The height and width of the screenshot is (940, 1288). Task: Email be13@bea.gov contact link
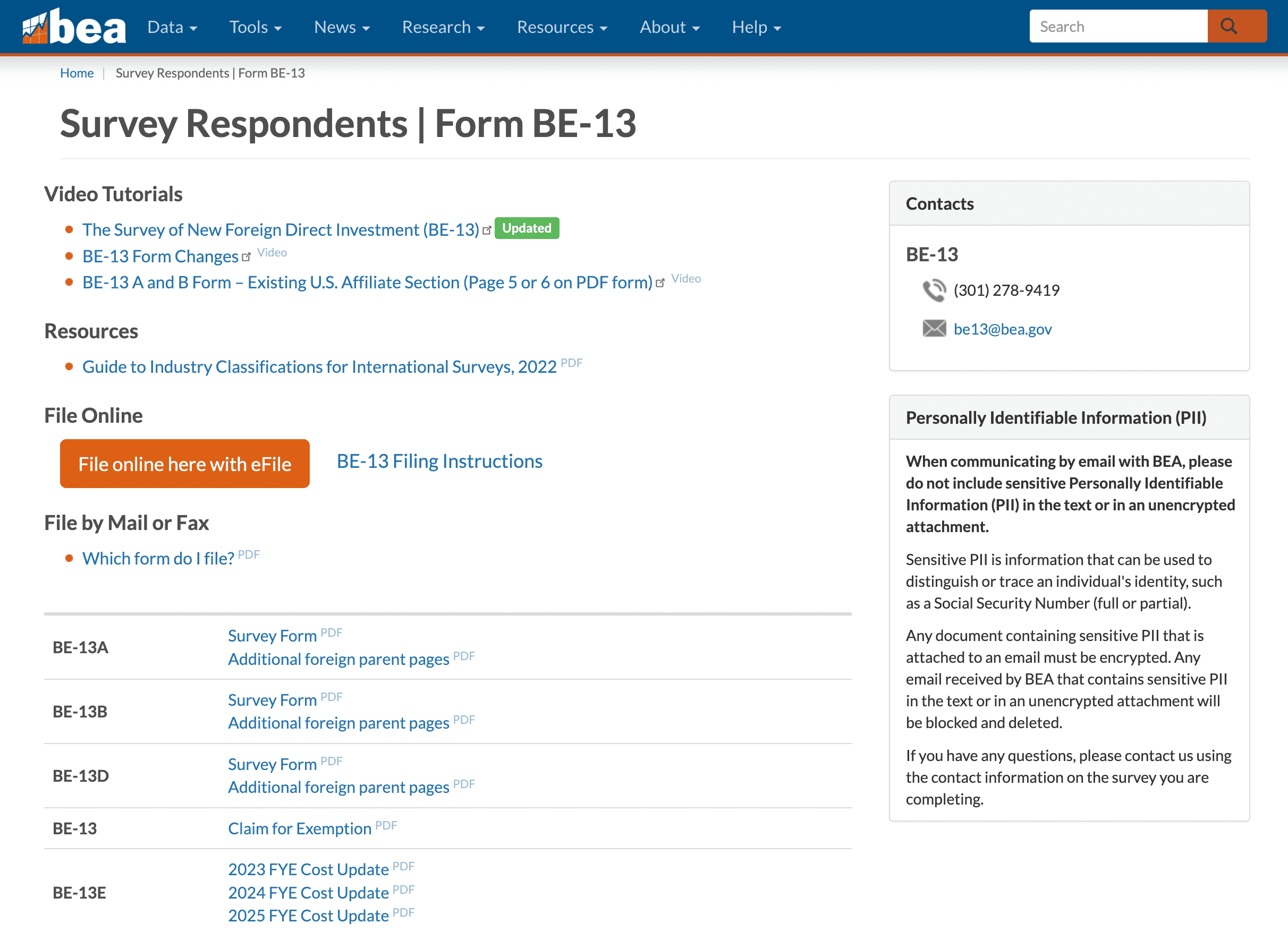(1002, 329)
